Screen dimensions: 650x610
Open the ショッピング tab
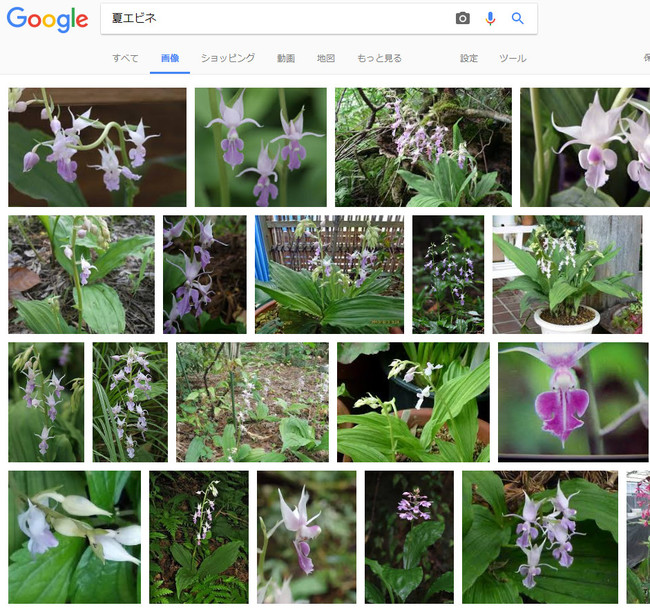coord(228,58)
